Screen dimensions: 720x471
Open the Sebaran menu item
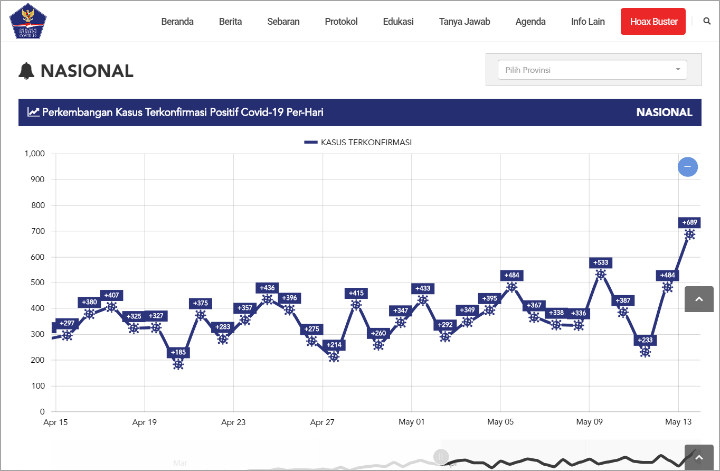coord(283,22)
